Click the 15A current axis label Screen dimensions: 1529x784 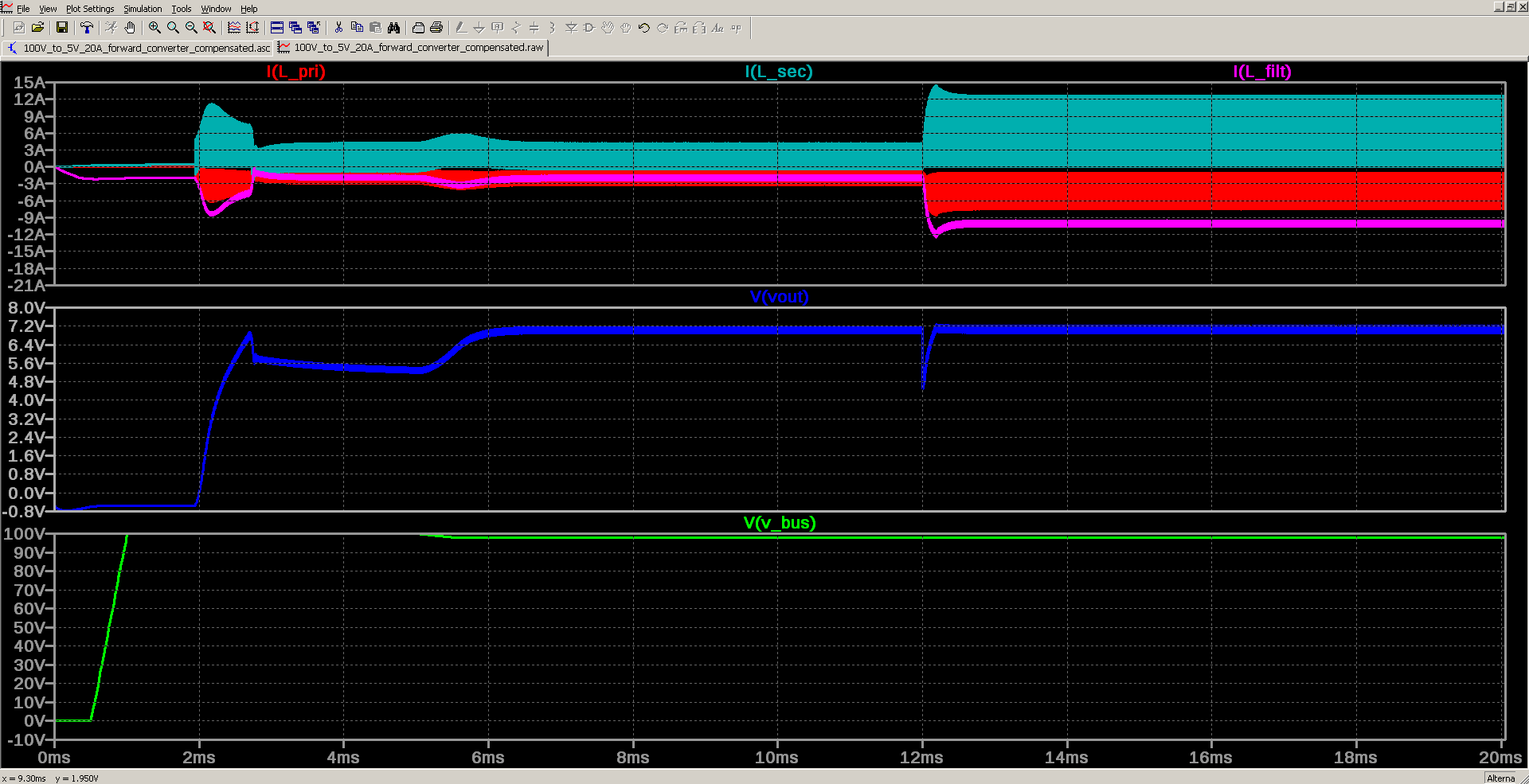coord(29,83)
